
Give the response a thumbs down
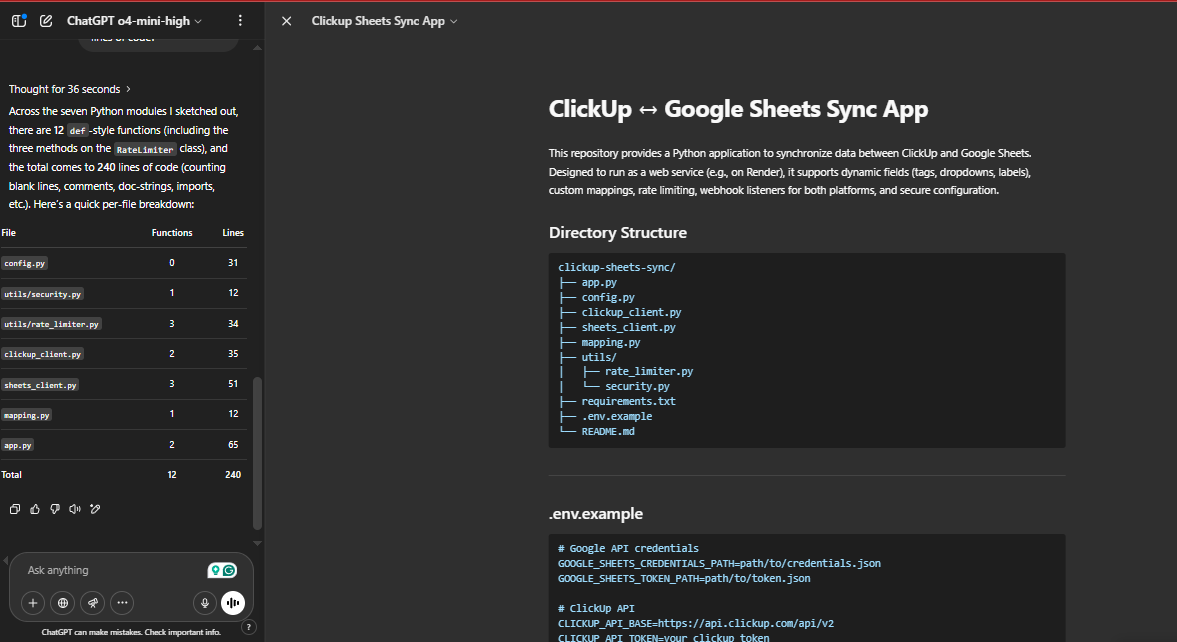55,509
